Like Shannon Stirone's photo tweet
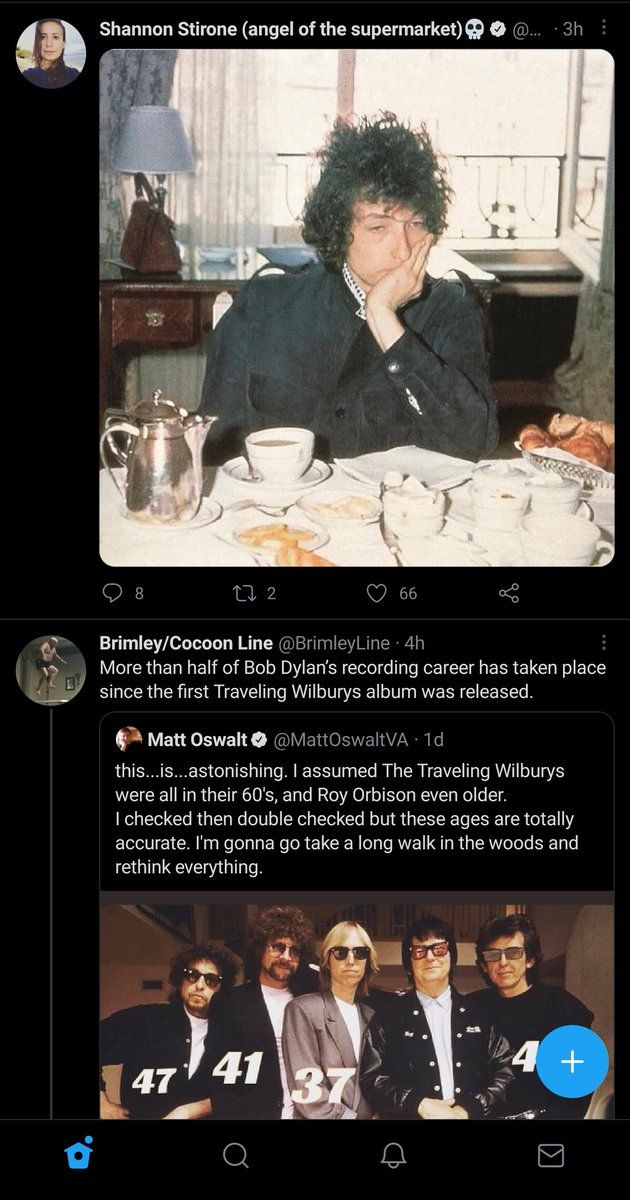 (377, 593)
